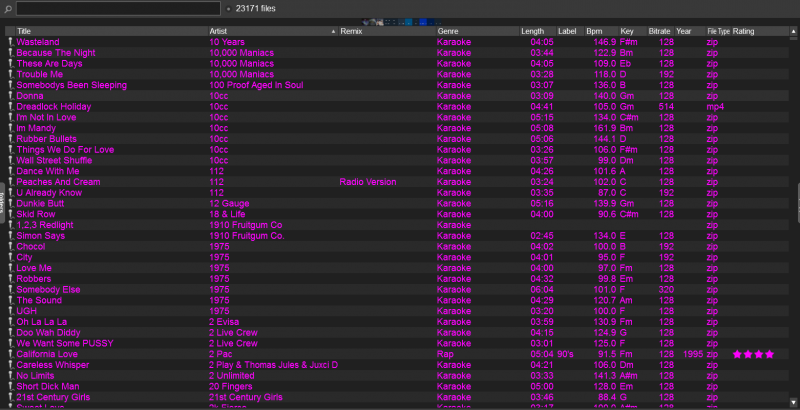Click microphone icon for Dance With Me
The image size is (800, 410).
[10, 171]
